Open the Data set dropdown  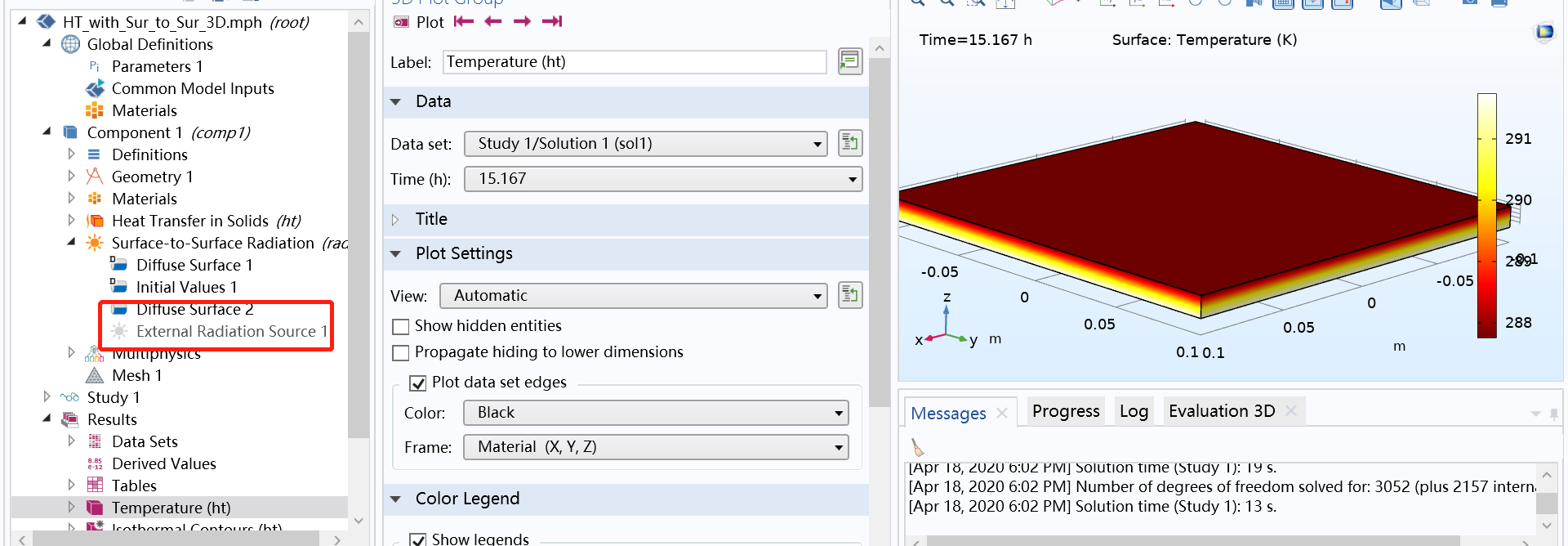click(645, 144)
